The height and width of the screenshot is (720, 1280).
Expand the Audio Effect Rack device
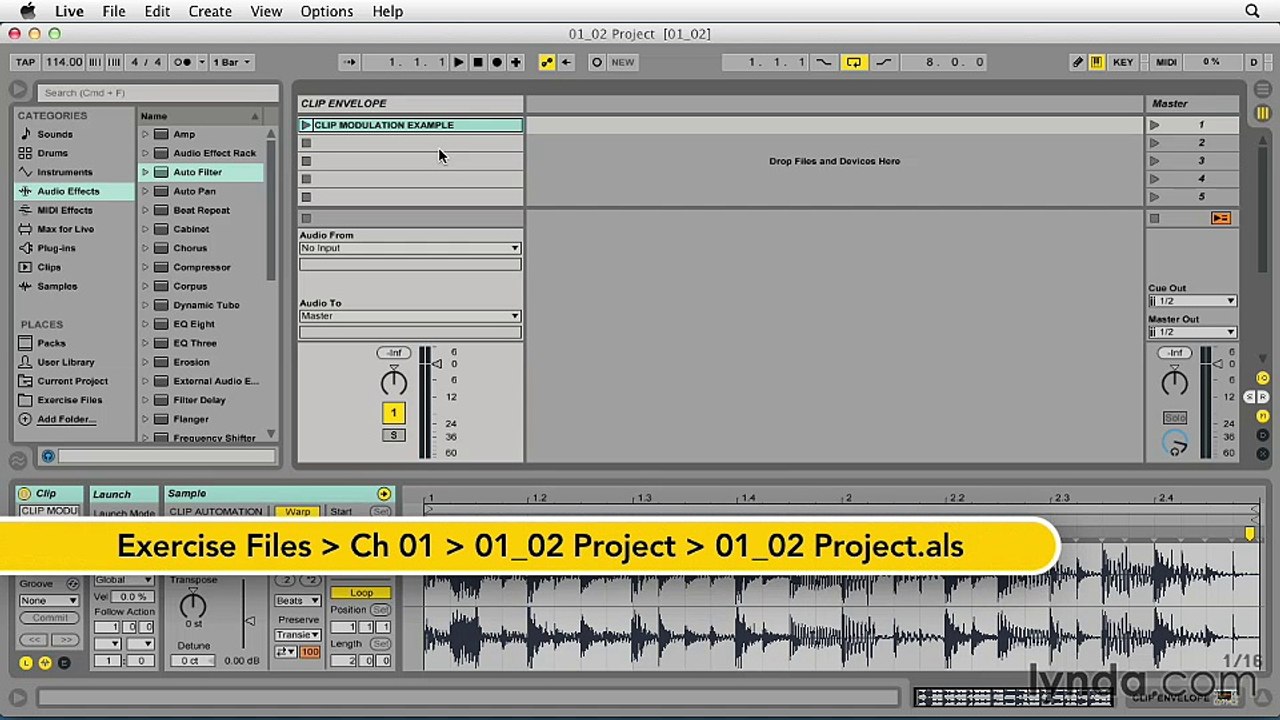145,153
